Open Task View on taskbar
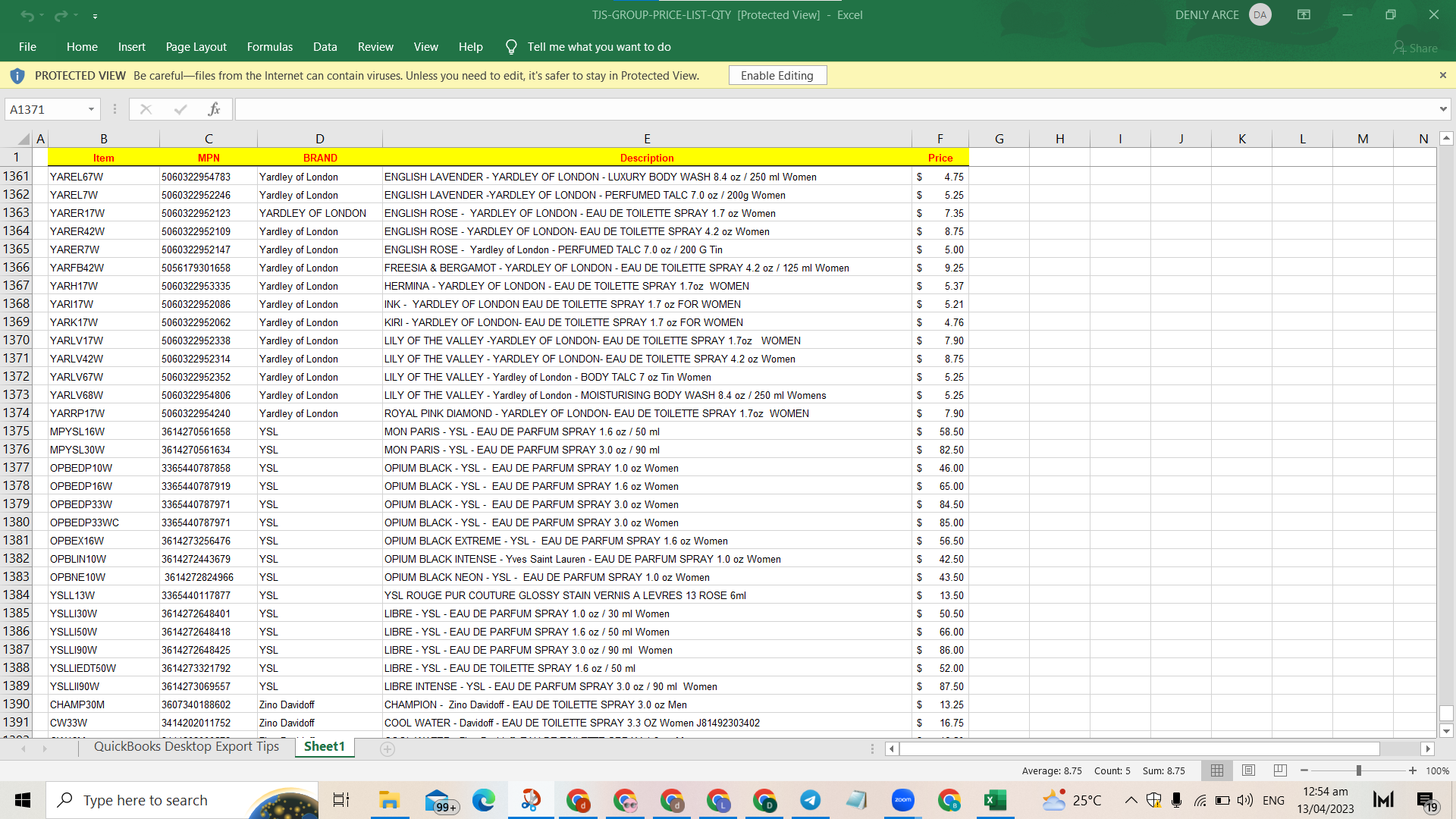This screenshot has width=1456, height=819. click(x=341, y=800)
